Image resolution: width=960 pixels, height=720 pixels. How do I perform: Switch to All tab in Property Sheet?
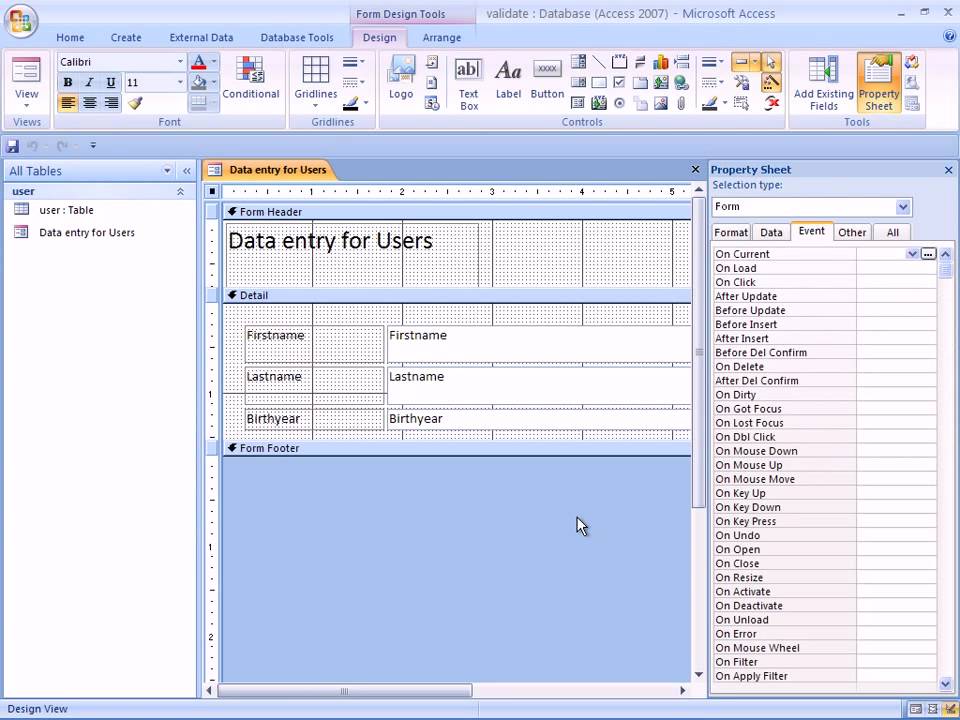click(x=892, y=233)
